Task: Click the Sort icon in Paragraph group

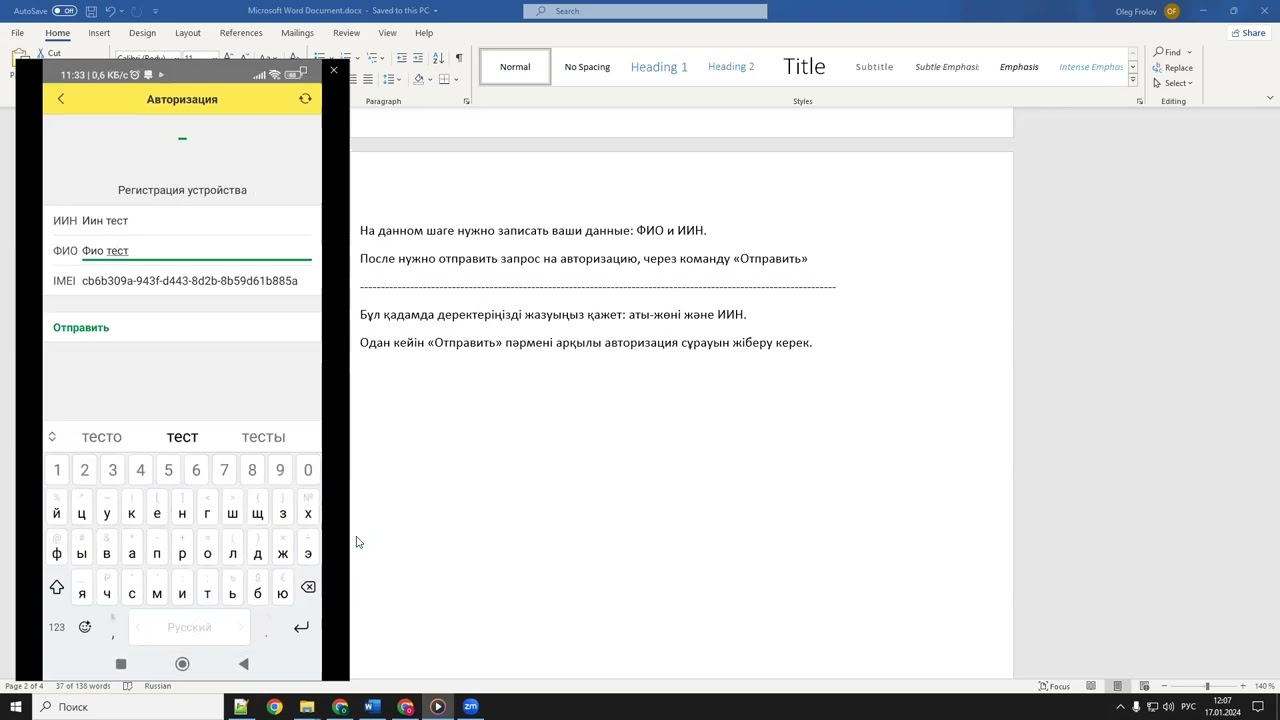Action: pyautogui.click(x=438, y=58)
